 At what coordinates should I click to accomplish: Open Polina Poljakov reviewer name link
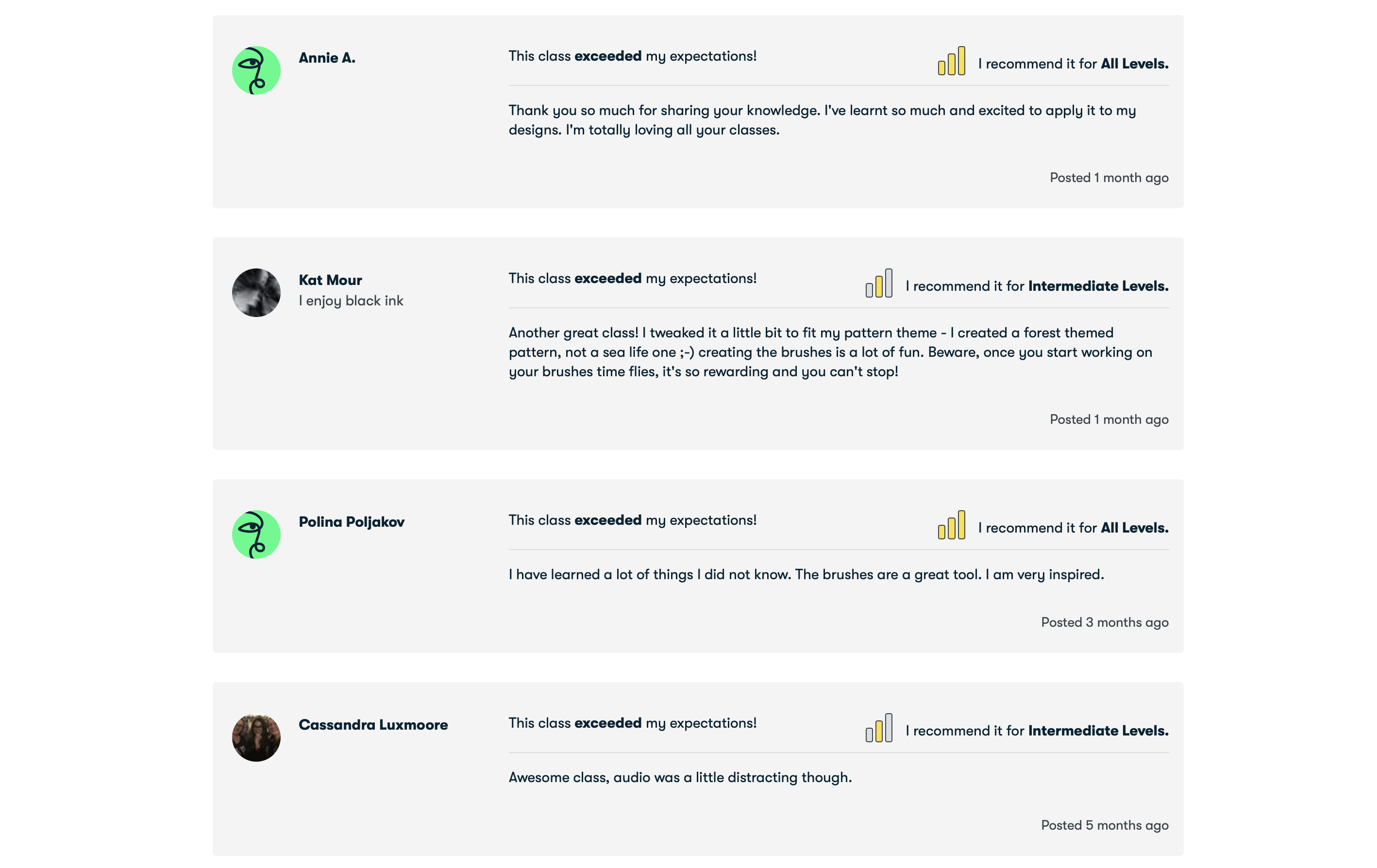(352, 522)
